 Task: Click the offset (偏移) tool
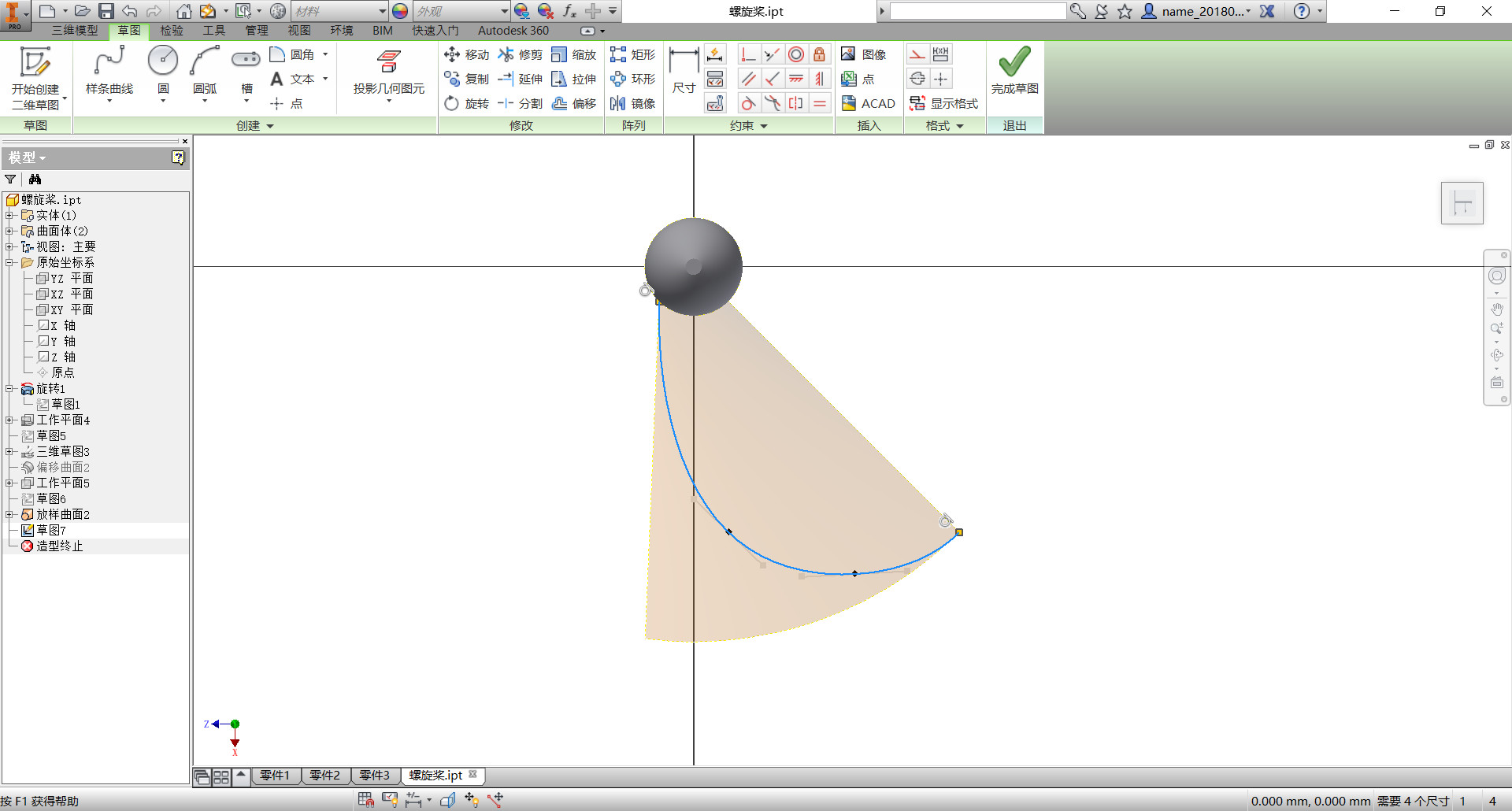(574, 103)
